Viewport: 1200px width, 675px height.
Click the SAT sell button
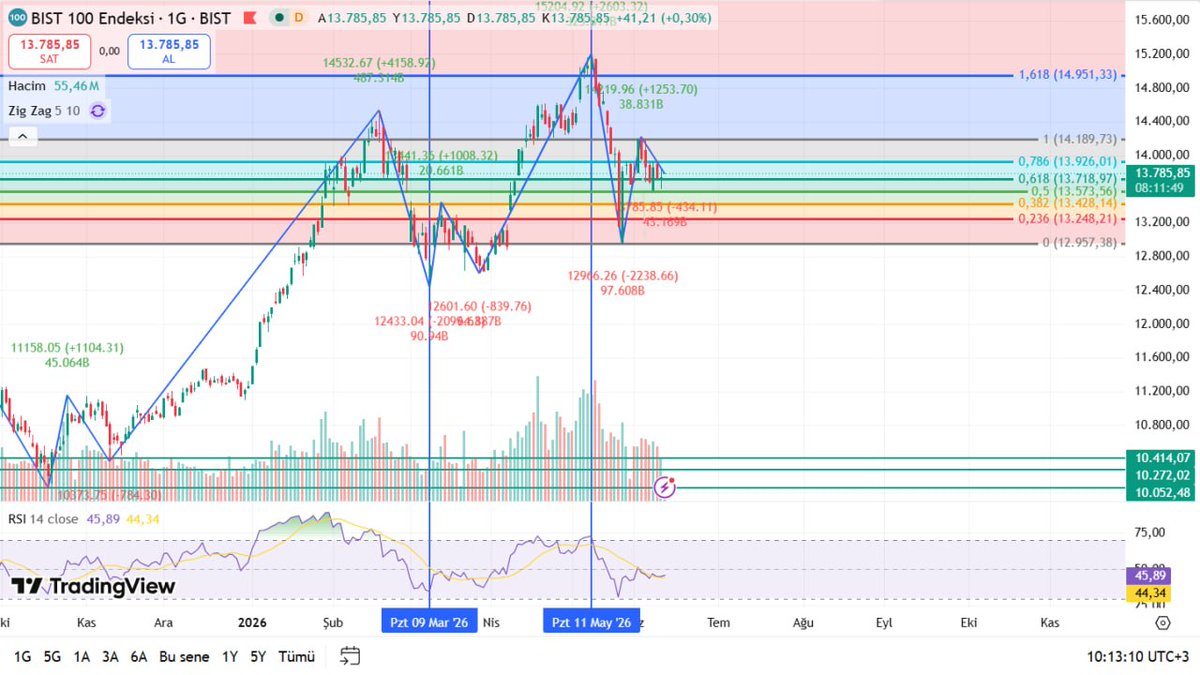click(x=49, y=52)
